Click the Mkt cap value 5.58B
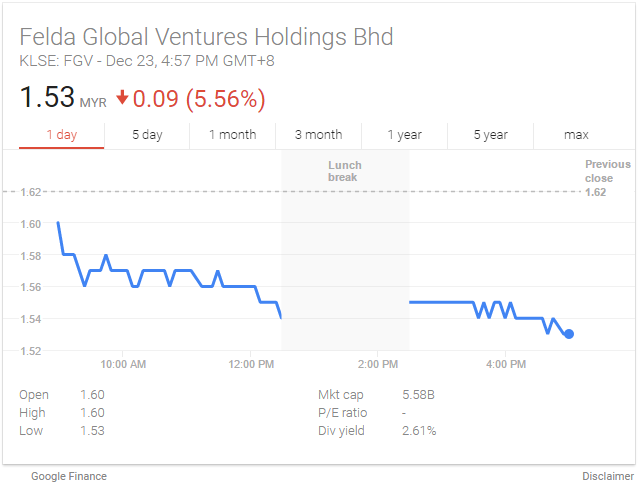This screenshot has width=638, height=486. (x=418, y=395)
